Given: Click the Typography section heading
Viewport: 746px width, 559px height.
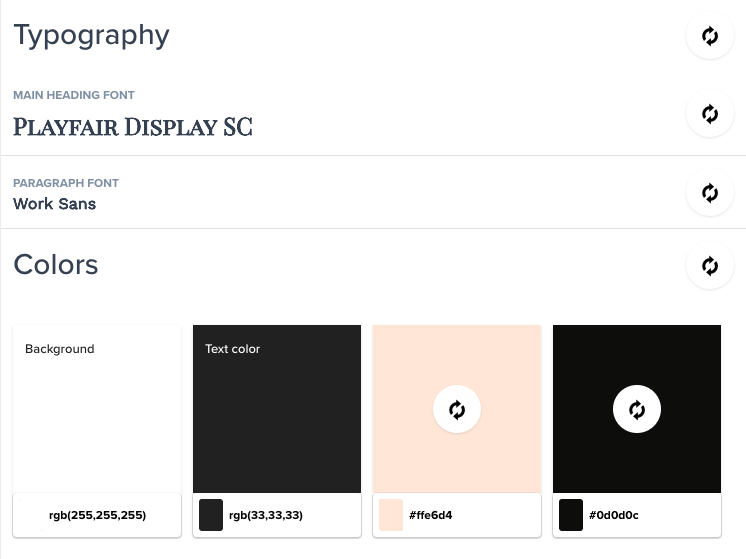Looking at the screenshot, I should click(91, 35).
